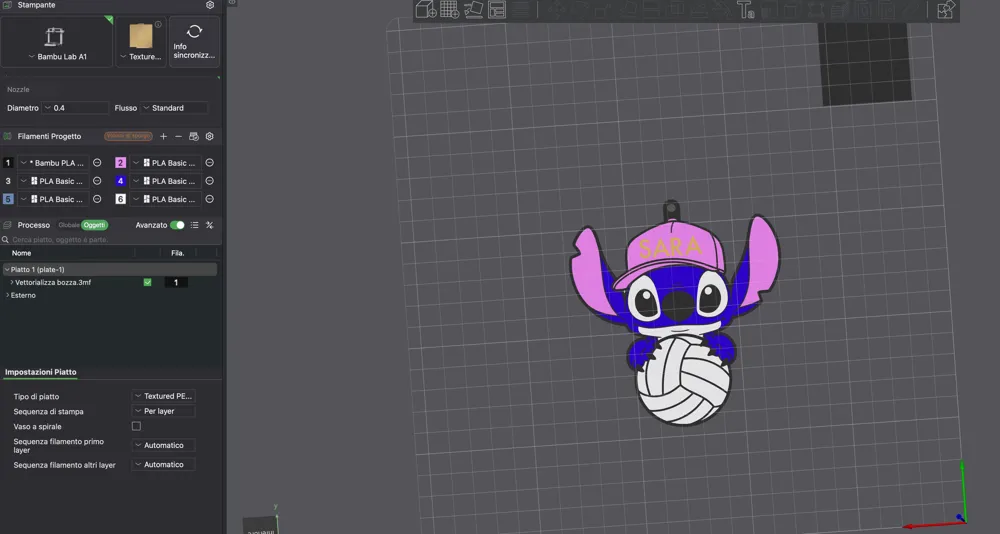The image size is (1000, 534).
Task: Click filament number cell 1 of Vettorializza bozza
Action: tap(176, 282)
